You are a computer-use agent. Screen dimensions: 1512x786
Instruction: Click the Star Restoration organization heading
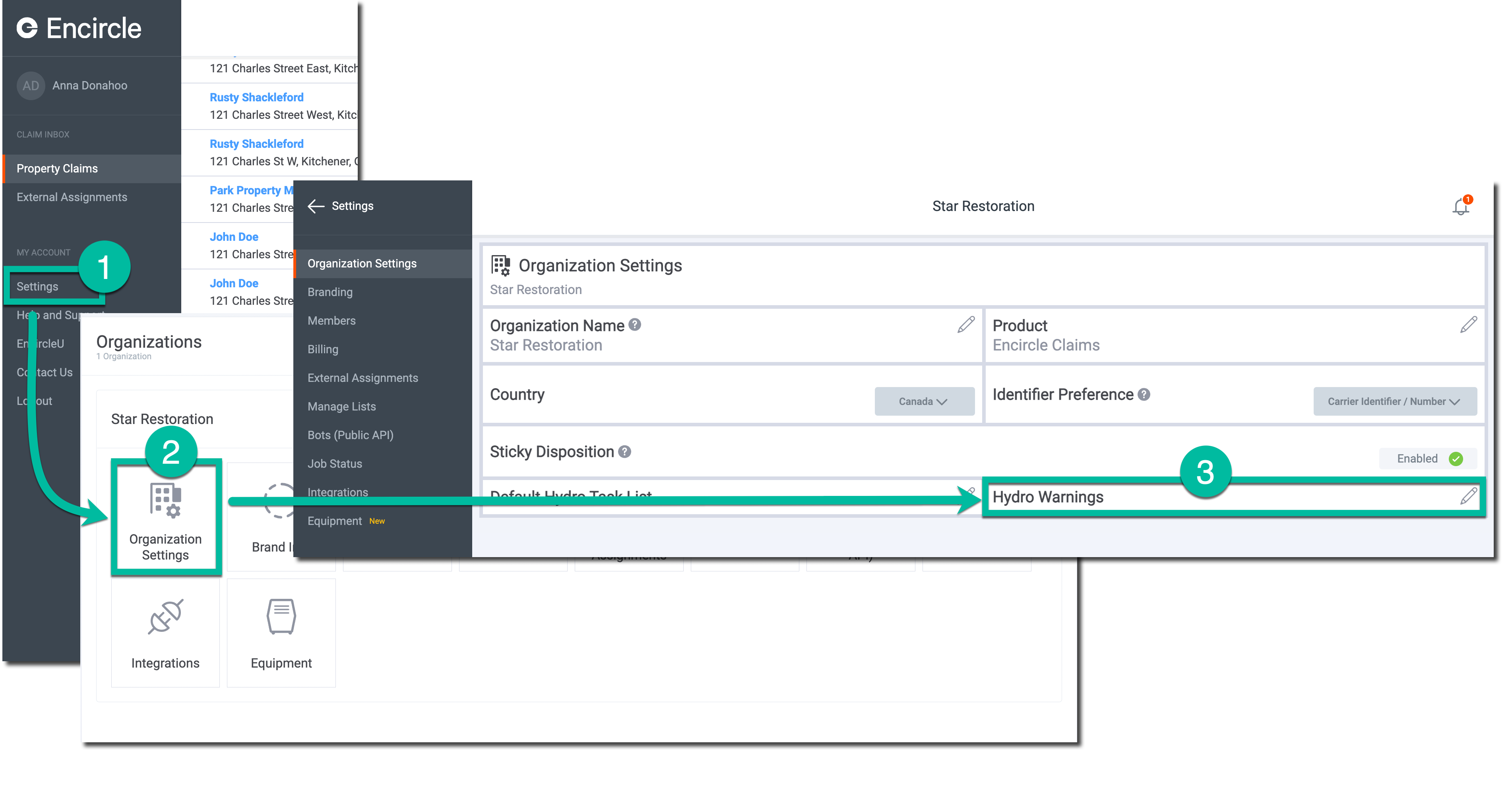coord(162,419)
